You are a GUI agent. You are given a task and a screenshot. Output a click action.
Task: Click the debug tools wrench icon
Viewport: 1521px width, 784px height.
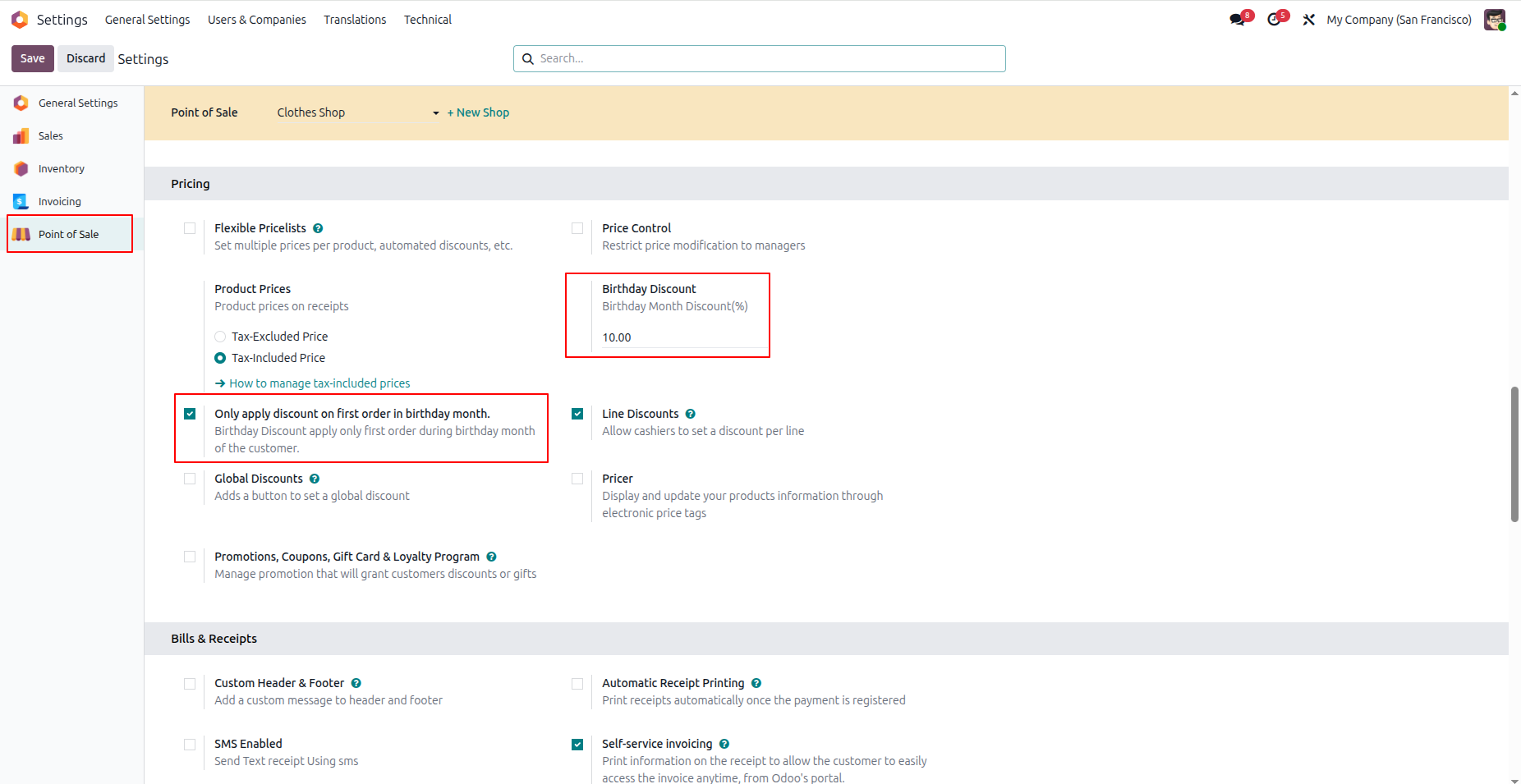(x=1309, y=19)
